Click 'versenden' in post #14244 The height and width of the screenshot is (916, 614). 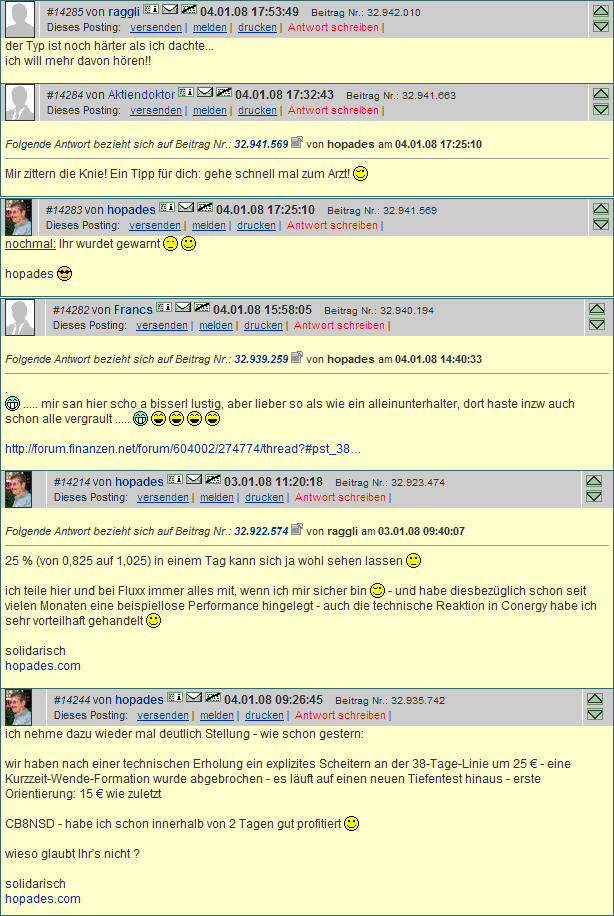tap(162, 716)
